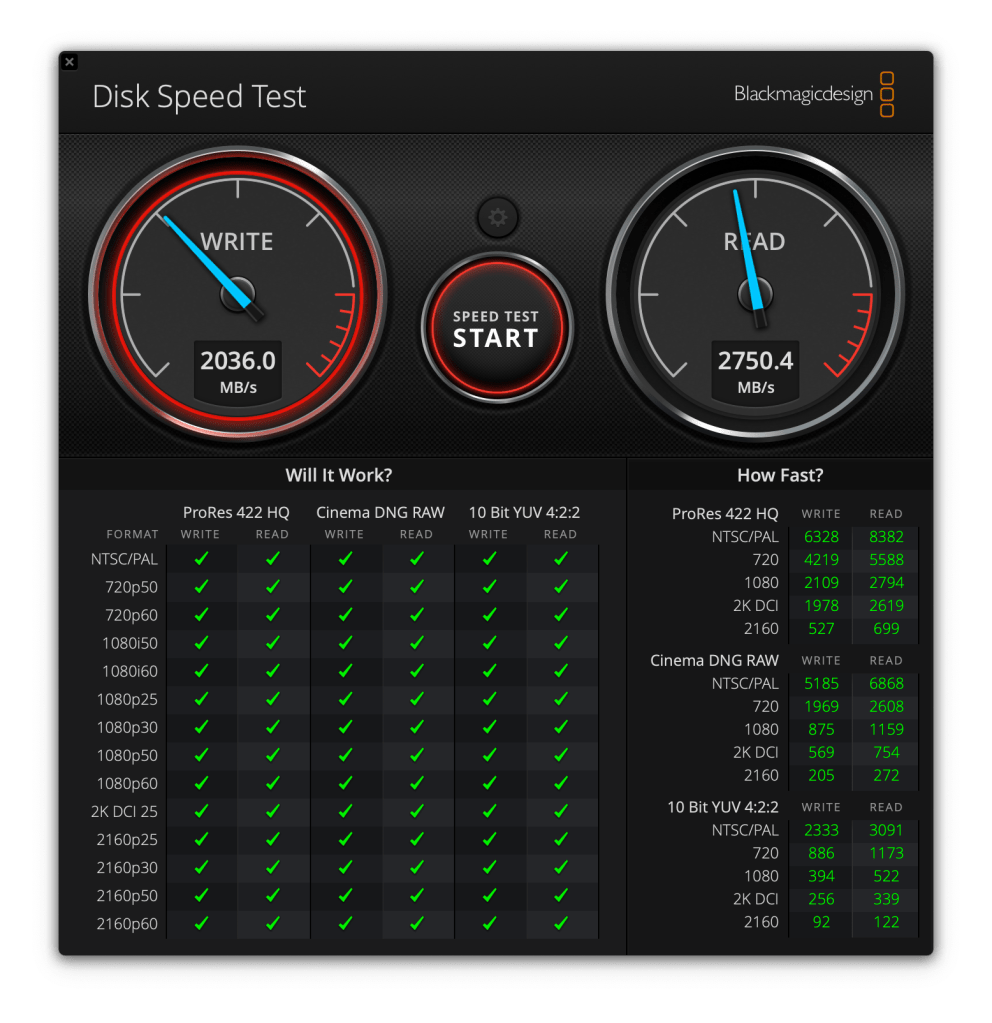Click 1080p30 ProRes 422 HQ read checkmark
Image resolution: width=992 pixels, height=1023 pixels.
pos(273,727)
